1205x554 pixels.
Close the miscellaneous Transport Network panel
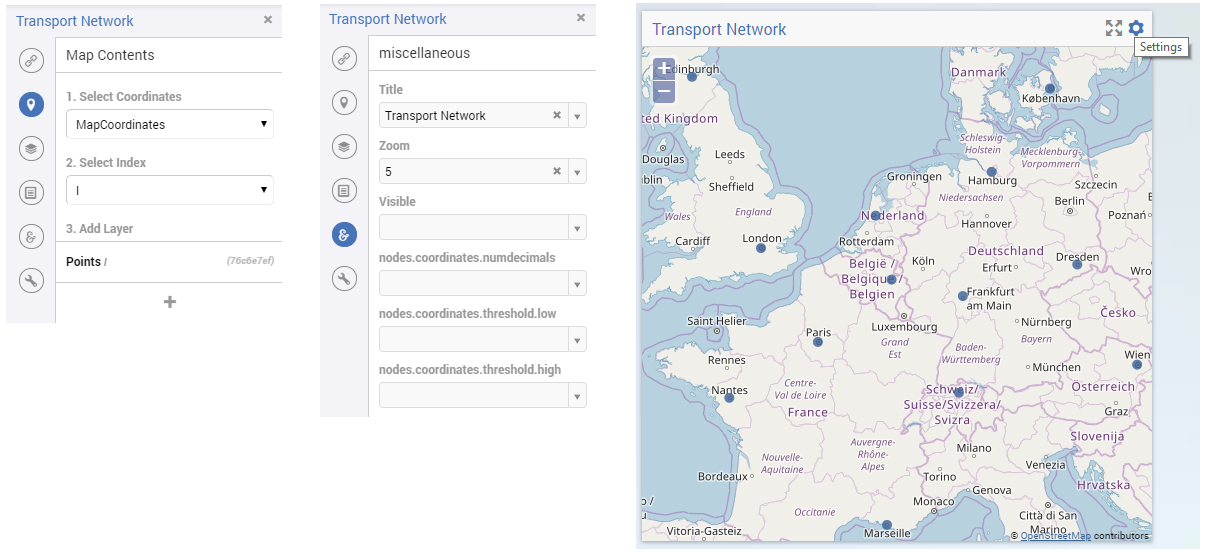pyautogui.click(x=581, y=17)
